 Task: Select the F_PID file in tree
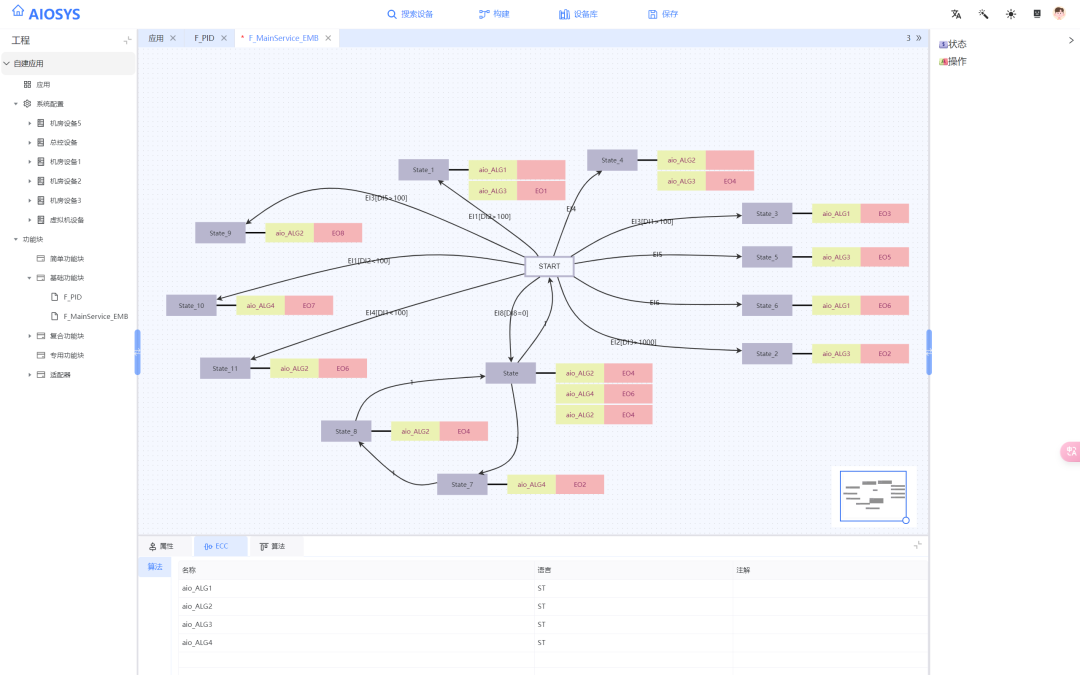point(71,297)
